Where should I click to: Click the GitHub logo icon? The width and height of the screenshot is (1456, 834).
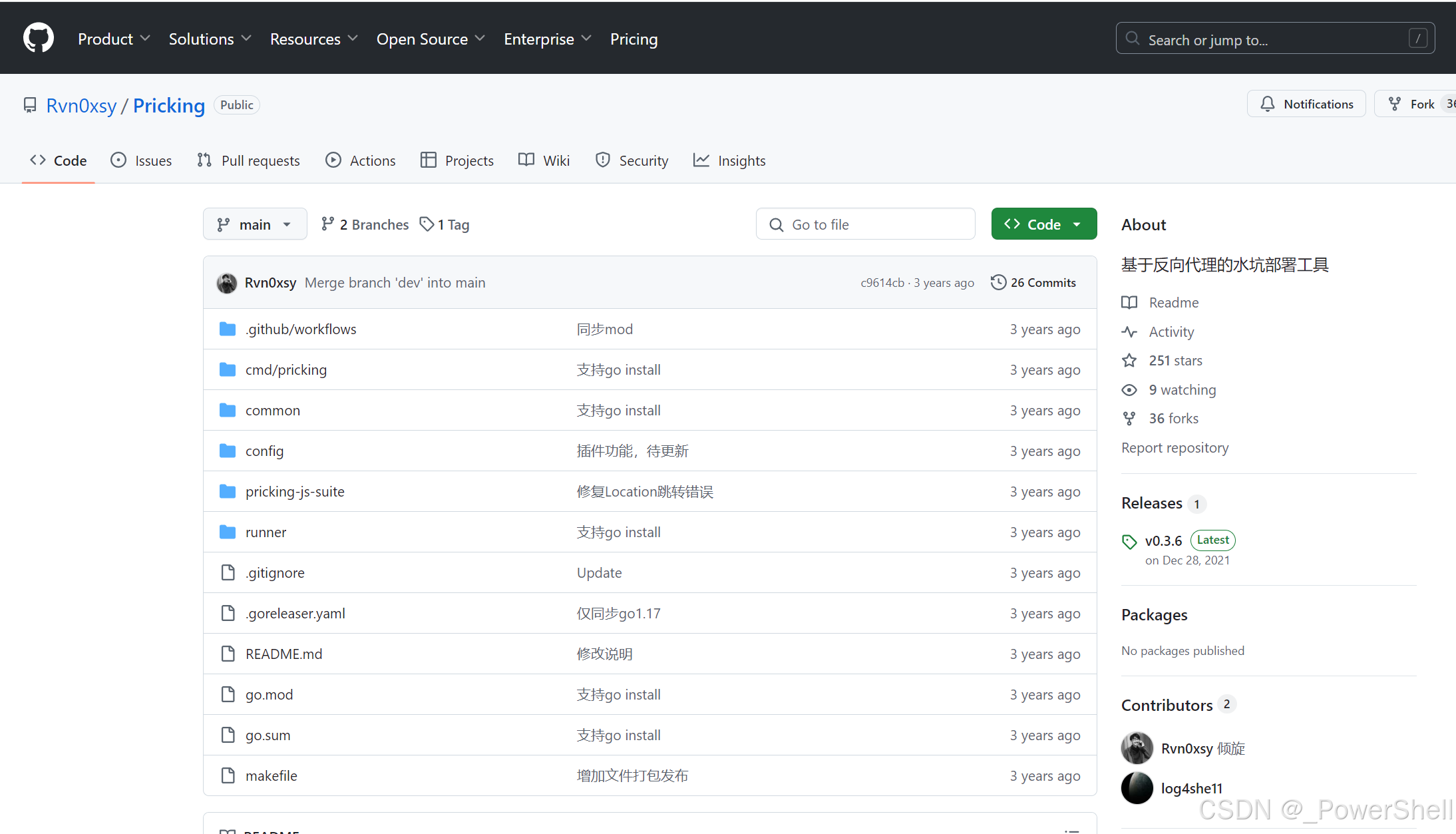click(x=39, y=38)
